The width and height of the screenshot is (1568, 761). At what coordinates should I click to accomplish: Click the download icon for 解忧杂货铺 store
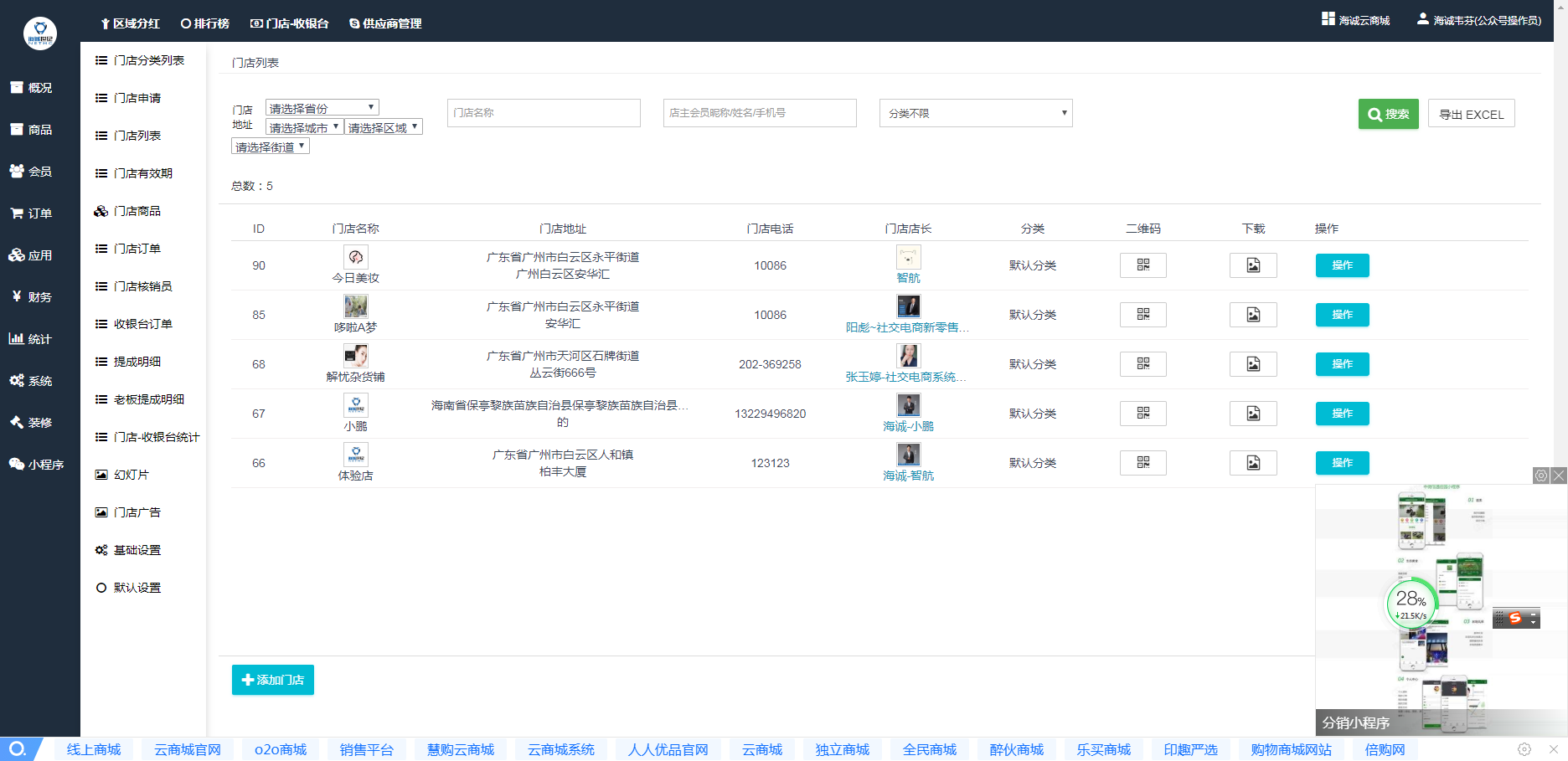(x=1253, y=364)
